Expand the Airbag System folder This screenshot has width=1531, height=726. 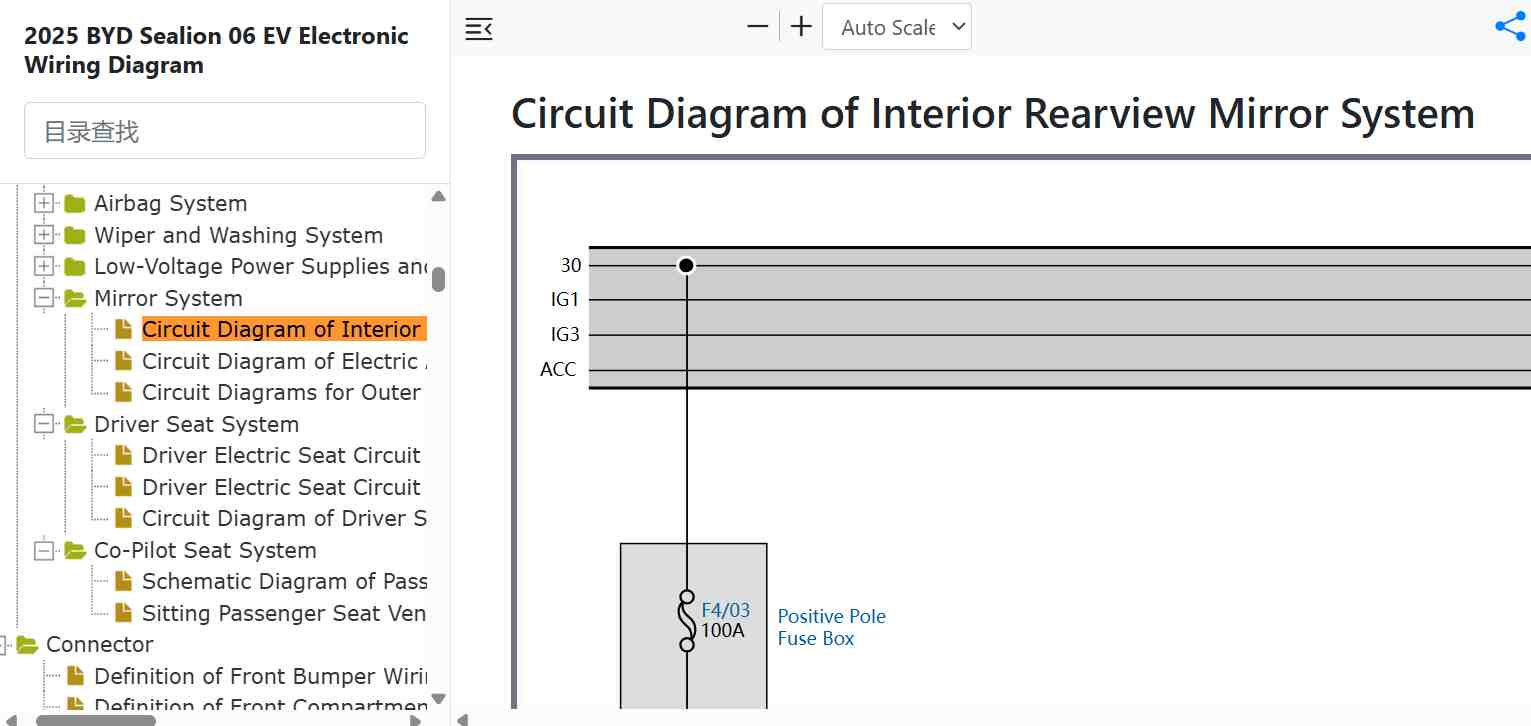tap(43, 204)
